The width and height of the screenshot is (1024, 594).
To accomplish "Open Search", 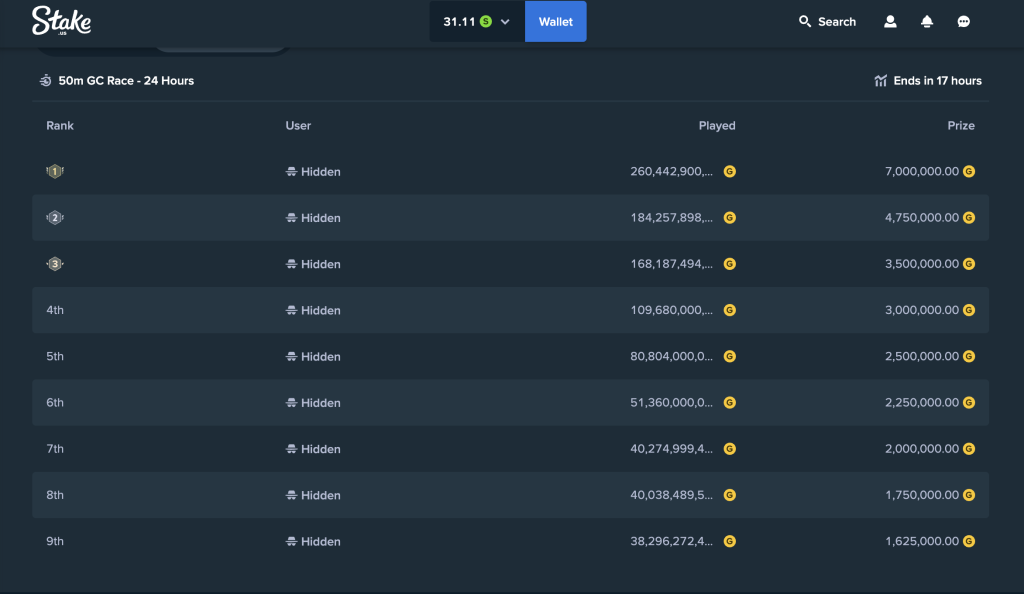I will point(827,22).
